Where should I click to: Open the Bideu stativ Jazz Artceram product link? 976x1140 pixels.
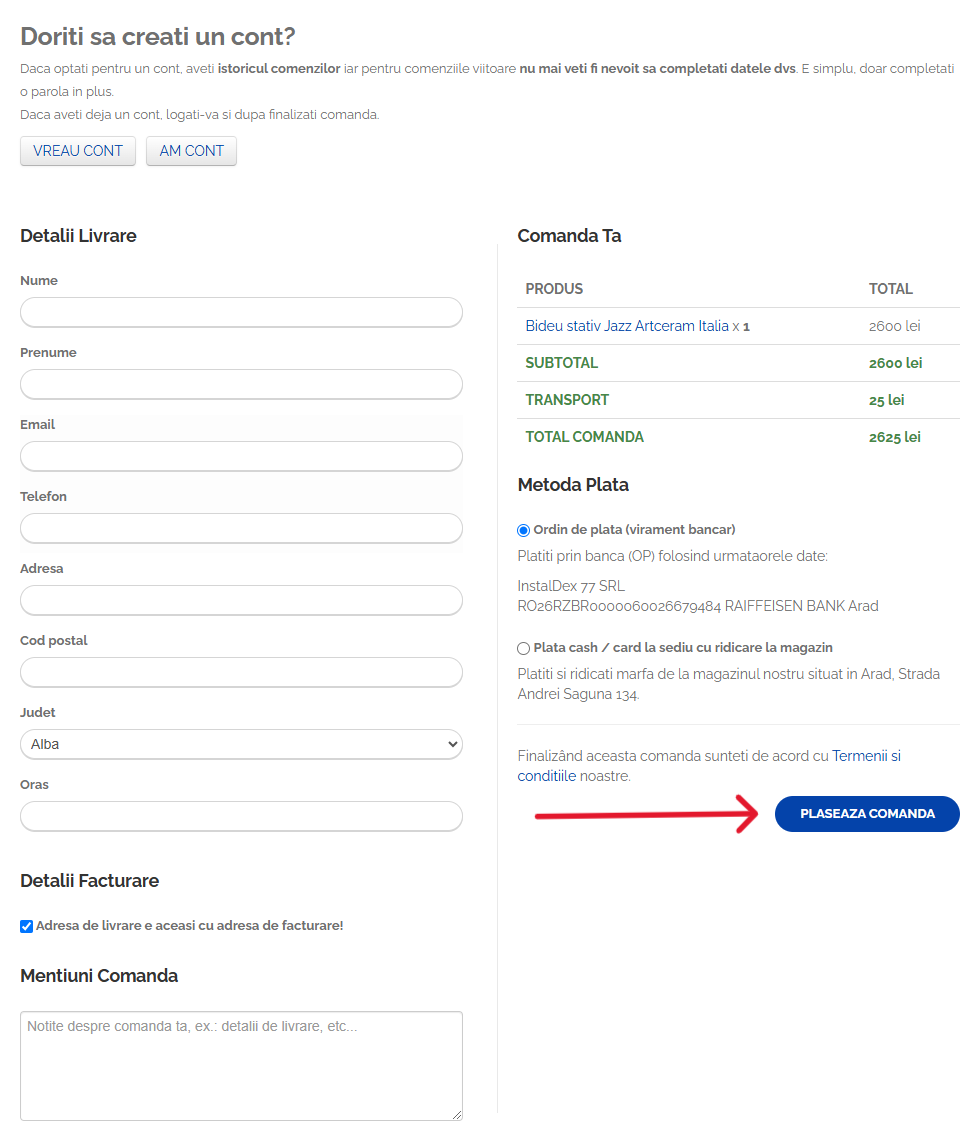pyautogui.click(x=626, y=326)
